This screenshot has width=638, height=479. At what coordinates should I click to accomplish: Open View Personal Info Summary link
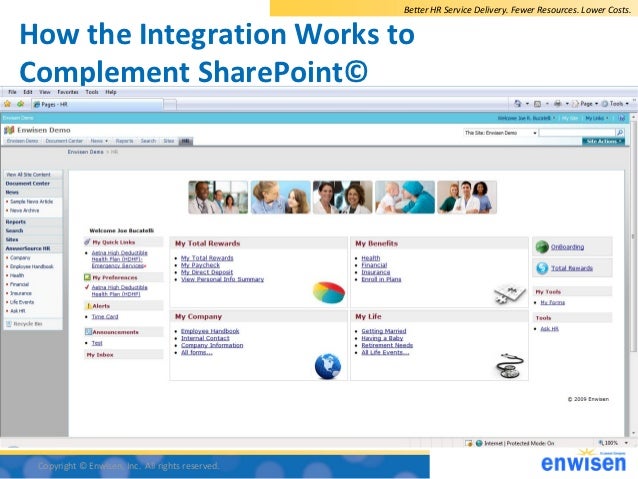click(223, 279)
